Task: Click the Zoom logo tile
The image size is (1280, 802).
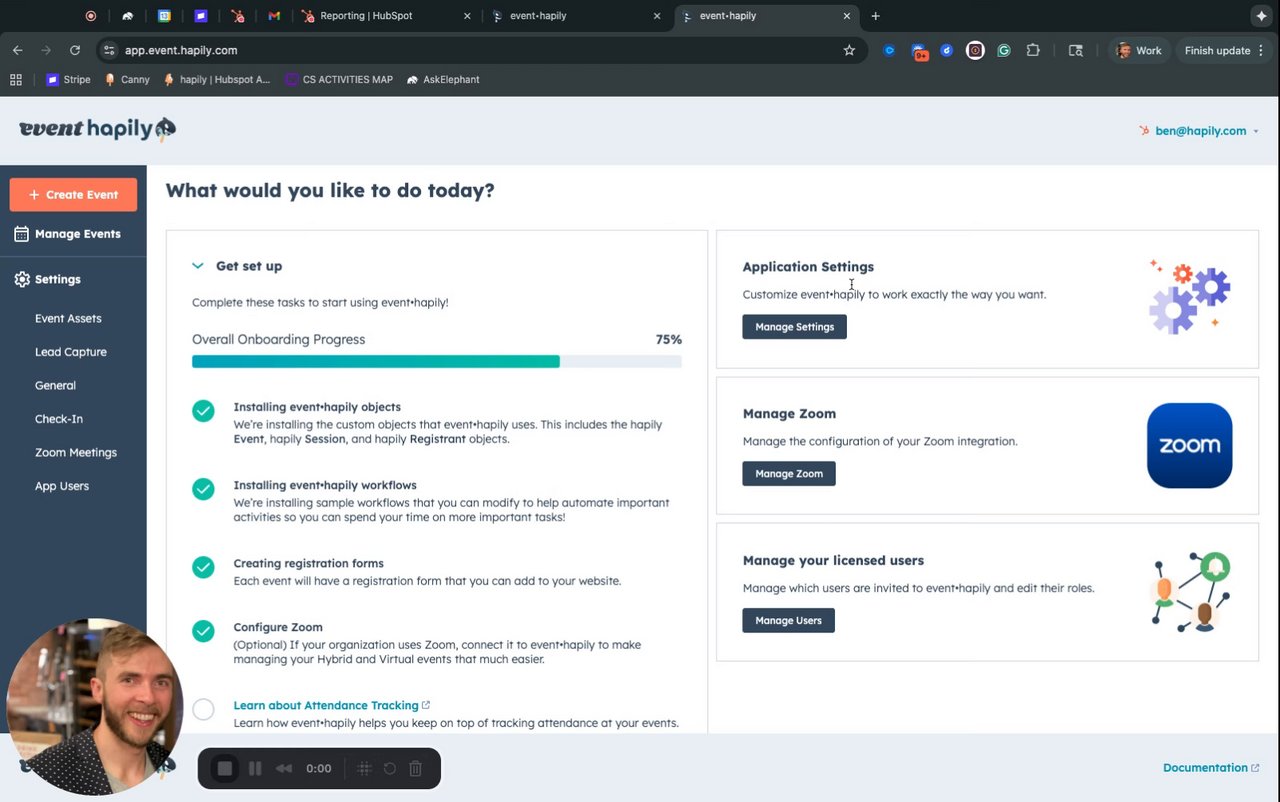Action: [1189, 446]
